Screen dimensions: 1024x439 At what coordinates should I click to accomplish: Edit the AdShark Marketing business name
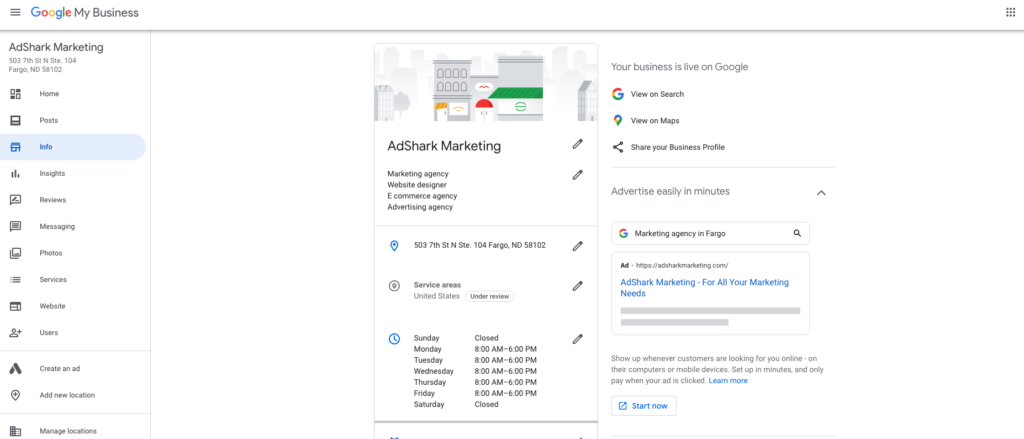[577, 144]
